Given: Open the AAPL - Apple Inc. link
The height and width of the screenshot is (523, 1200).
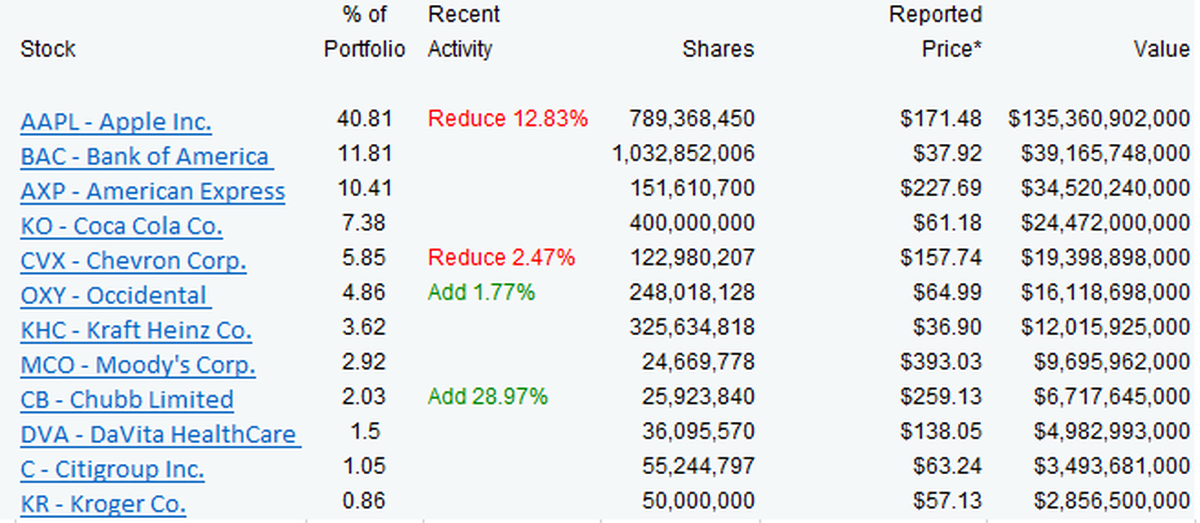Looking at the screenshot, I should pos(115,123).
